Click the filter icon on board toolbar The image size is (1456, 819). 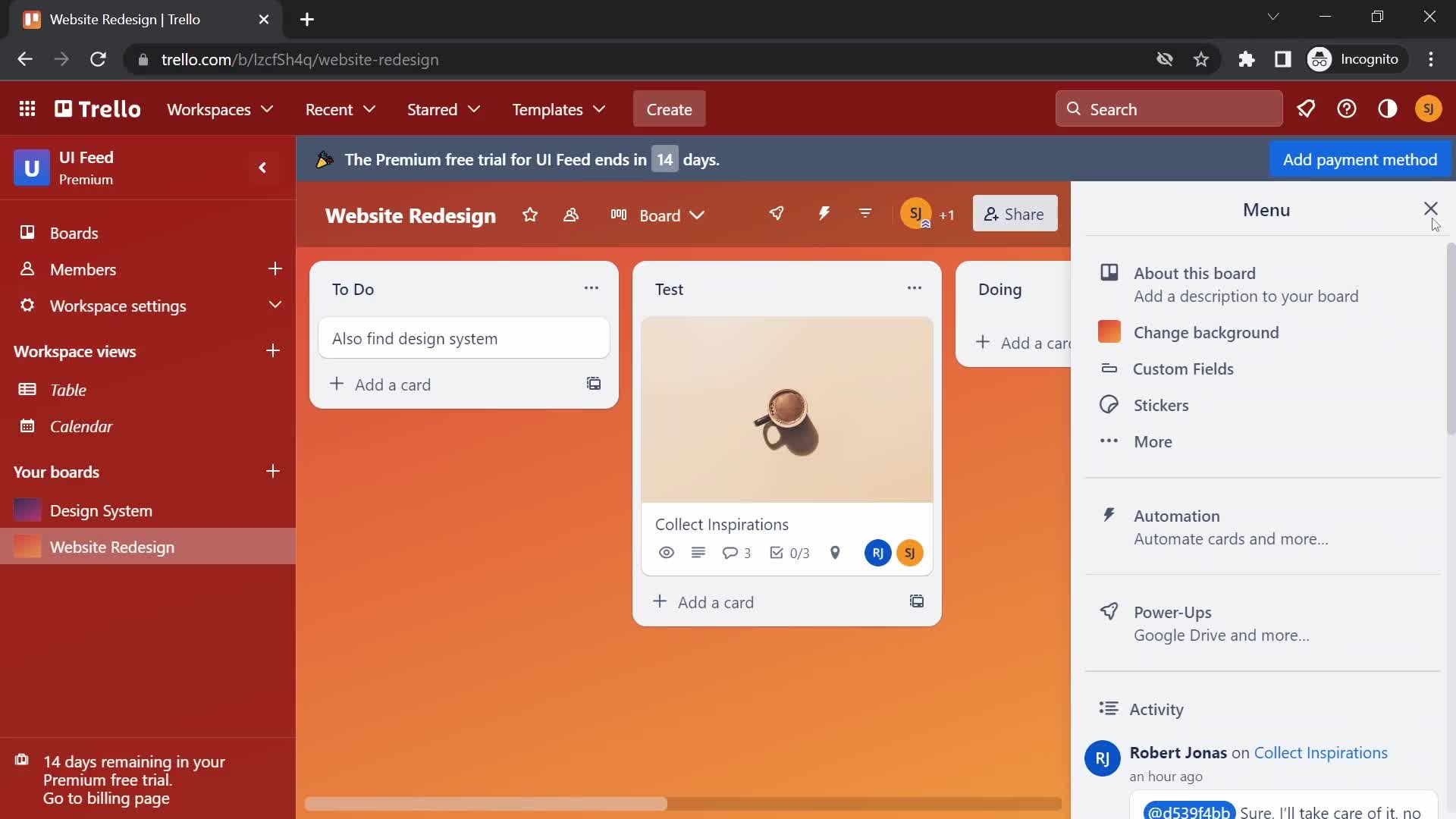[866, 213]
